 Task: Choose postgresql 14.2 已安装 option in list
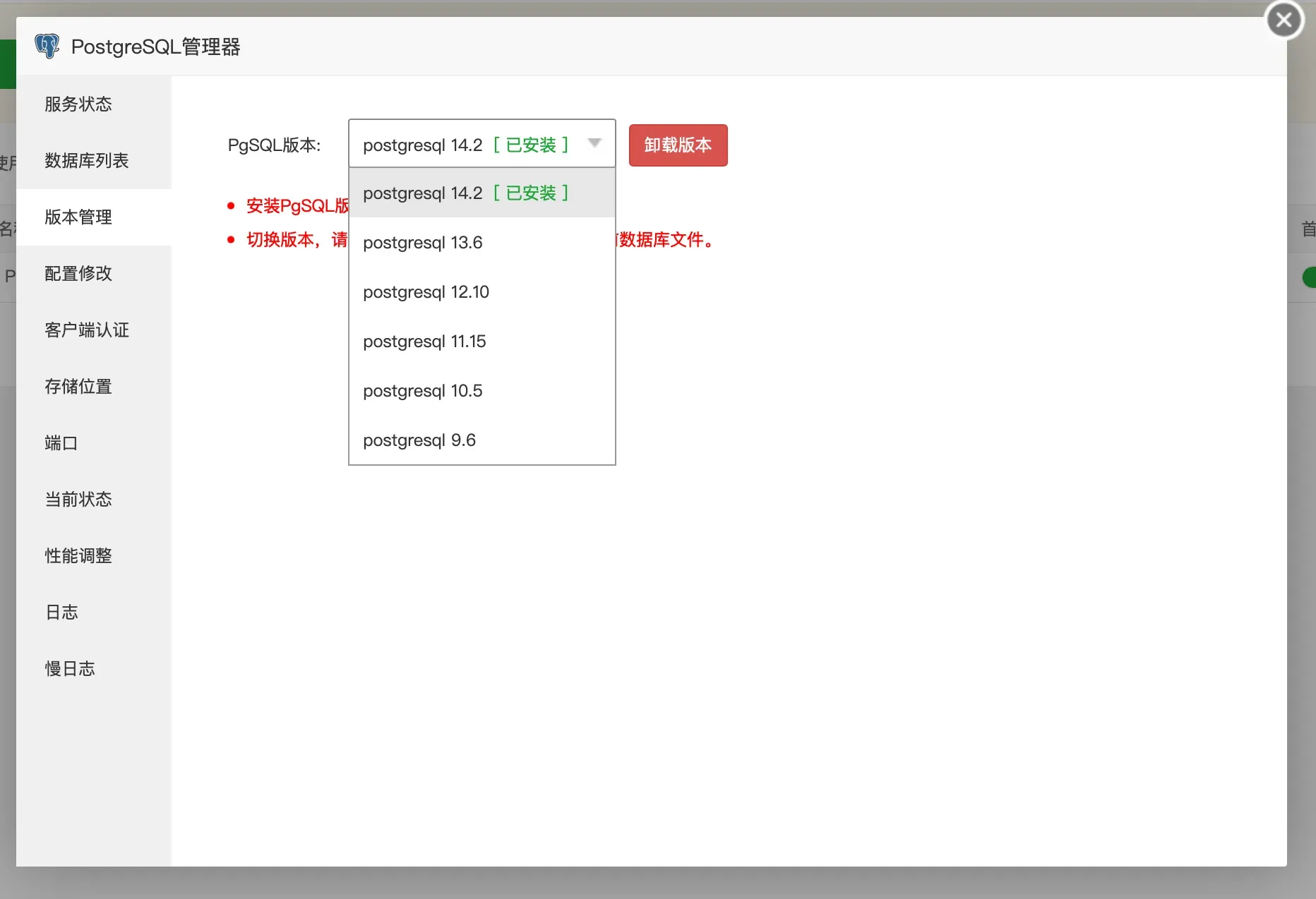tap(482, 193)
